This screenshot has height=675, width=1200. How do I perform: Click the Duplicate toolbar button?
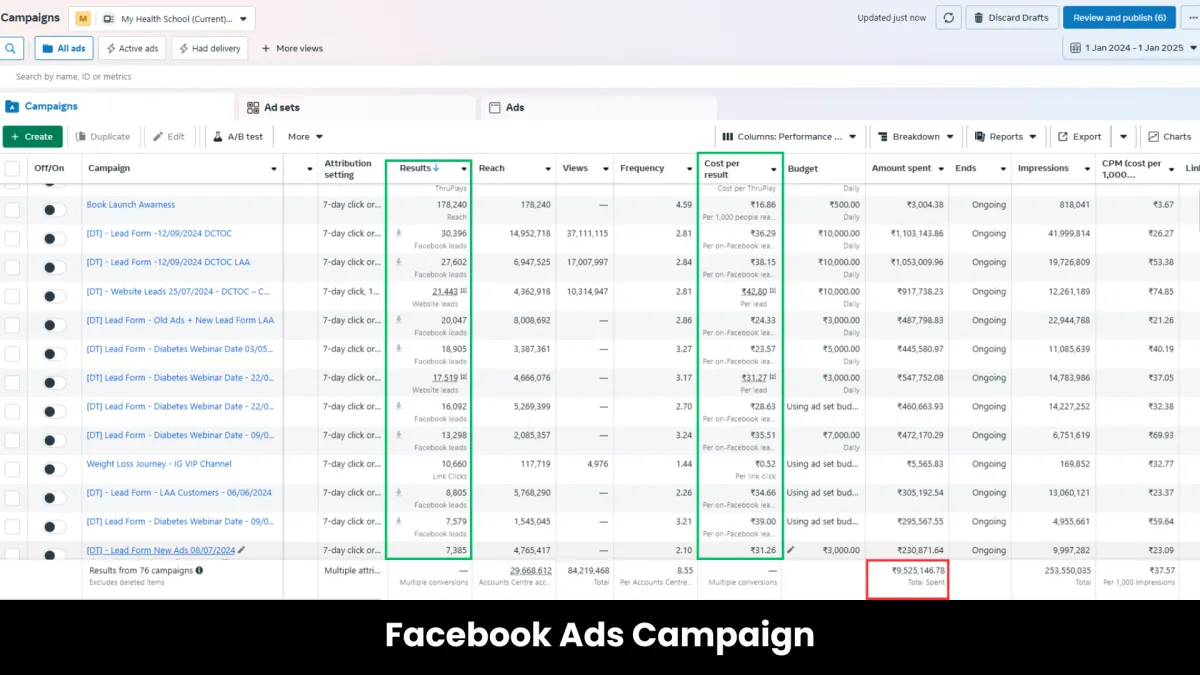pyautogui.click(x=102, y=137)
